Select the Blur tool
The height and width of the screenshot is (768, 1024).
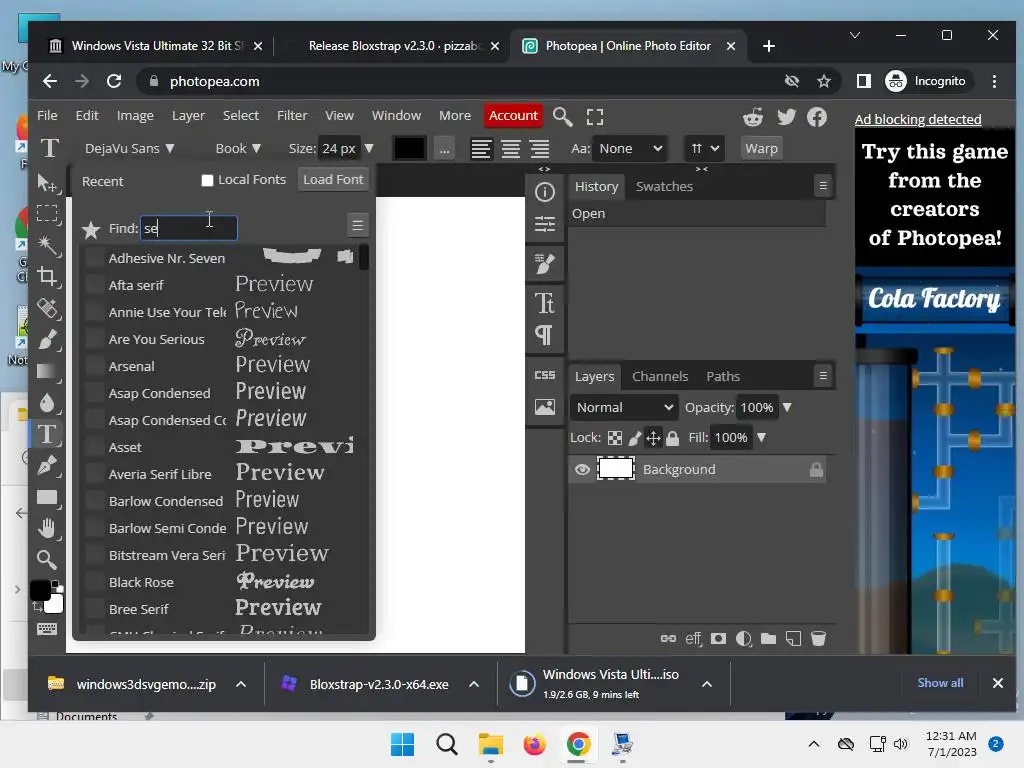[x=47, y=402]
